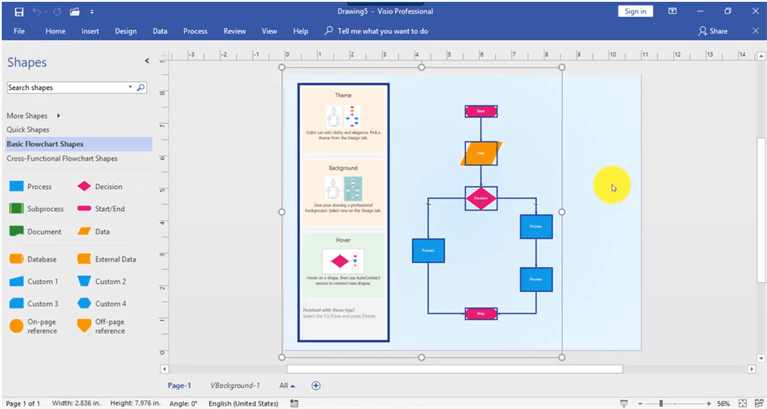Screen dimensions: 767x409
Task: Add a new page with the plus icon
Action: tap(316, 385)
